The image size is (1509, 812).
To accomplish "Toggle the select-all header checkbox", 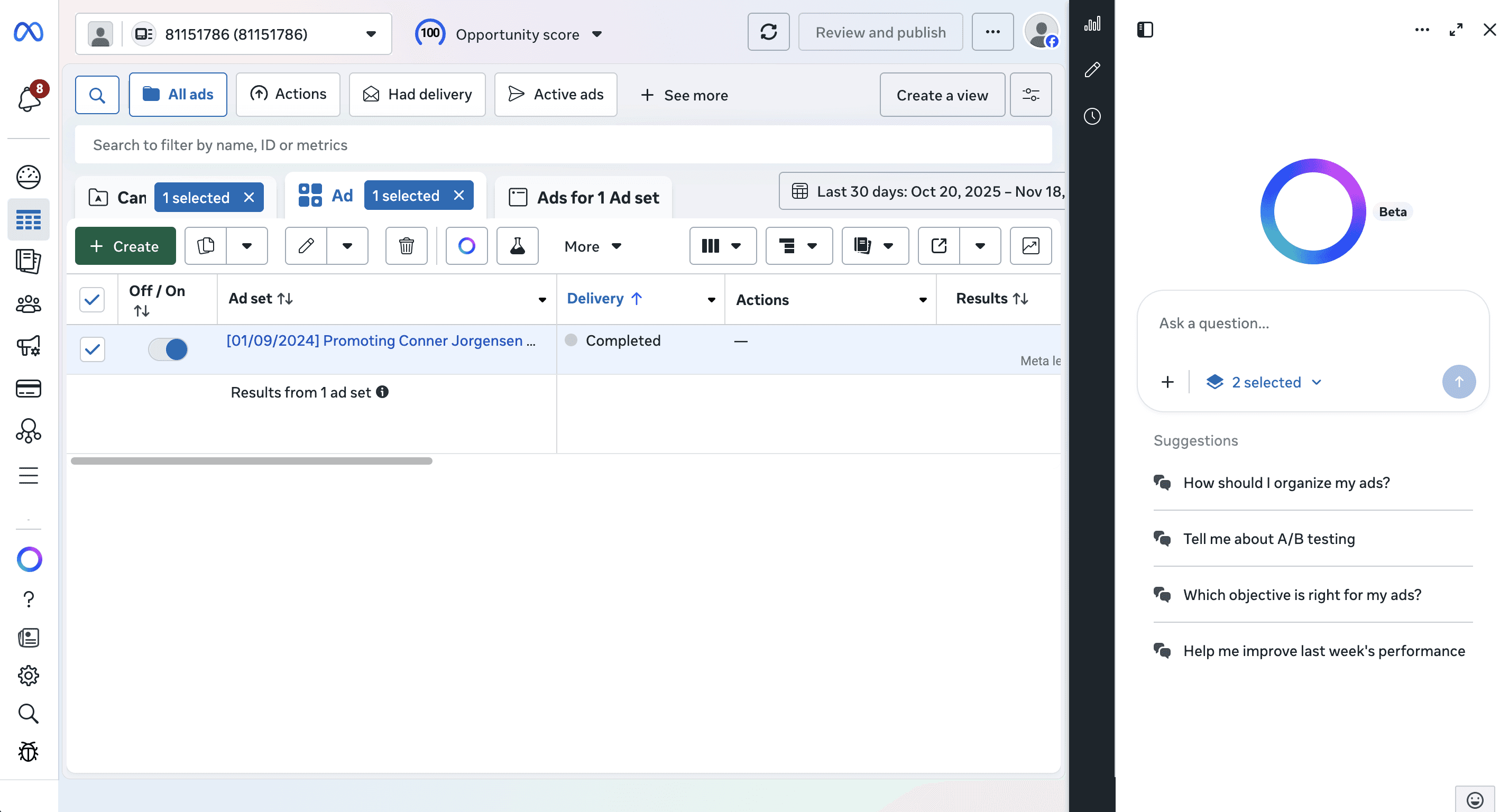I will (x=92, y=299).
